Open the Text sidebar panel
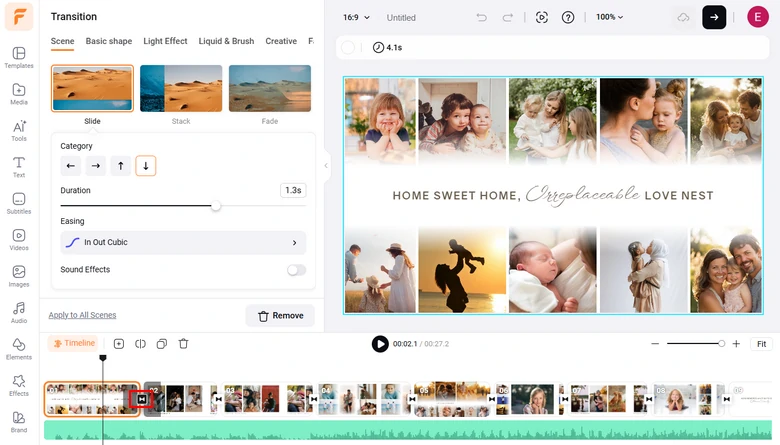This screenshot has width=780, height=445. coord(19,167)
